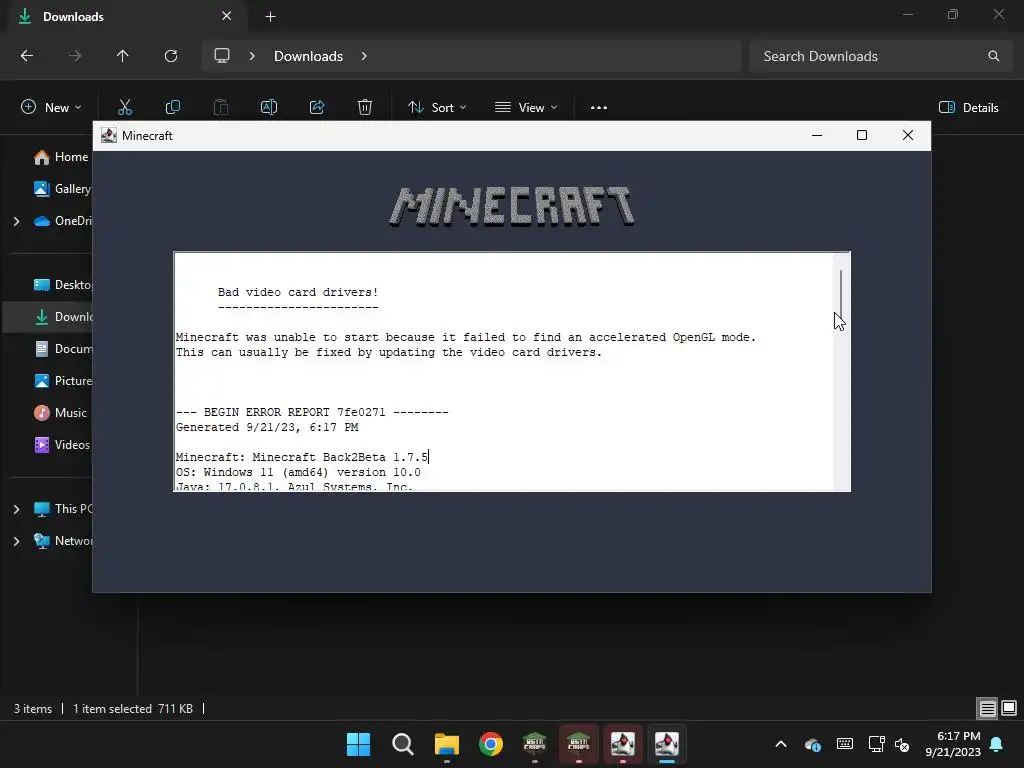Click '1 item selected 711 KB' status text
1024x768 pixels.
tap(133, 709)
